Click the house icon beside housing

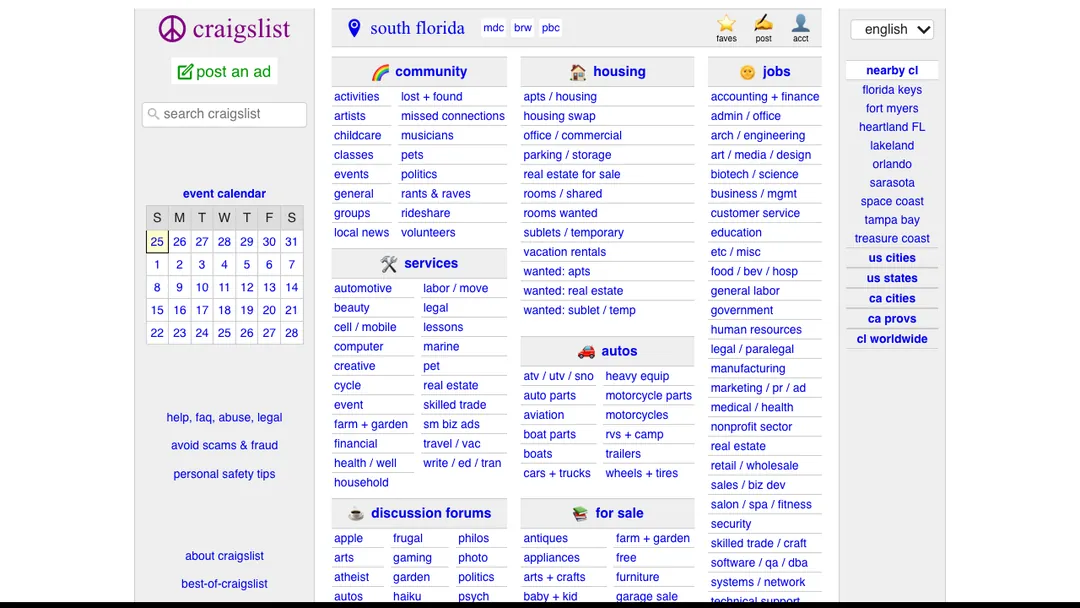(x=578, y=72)
